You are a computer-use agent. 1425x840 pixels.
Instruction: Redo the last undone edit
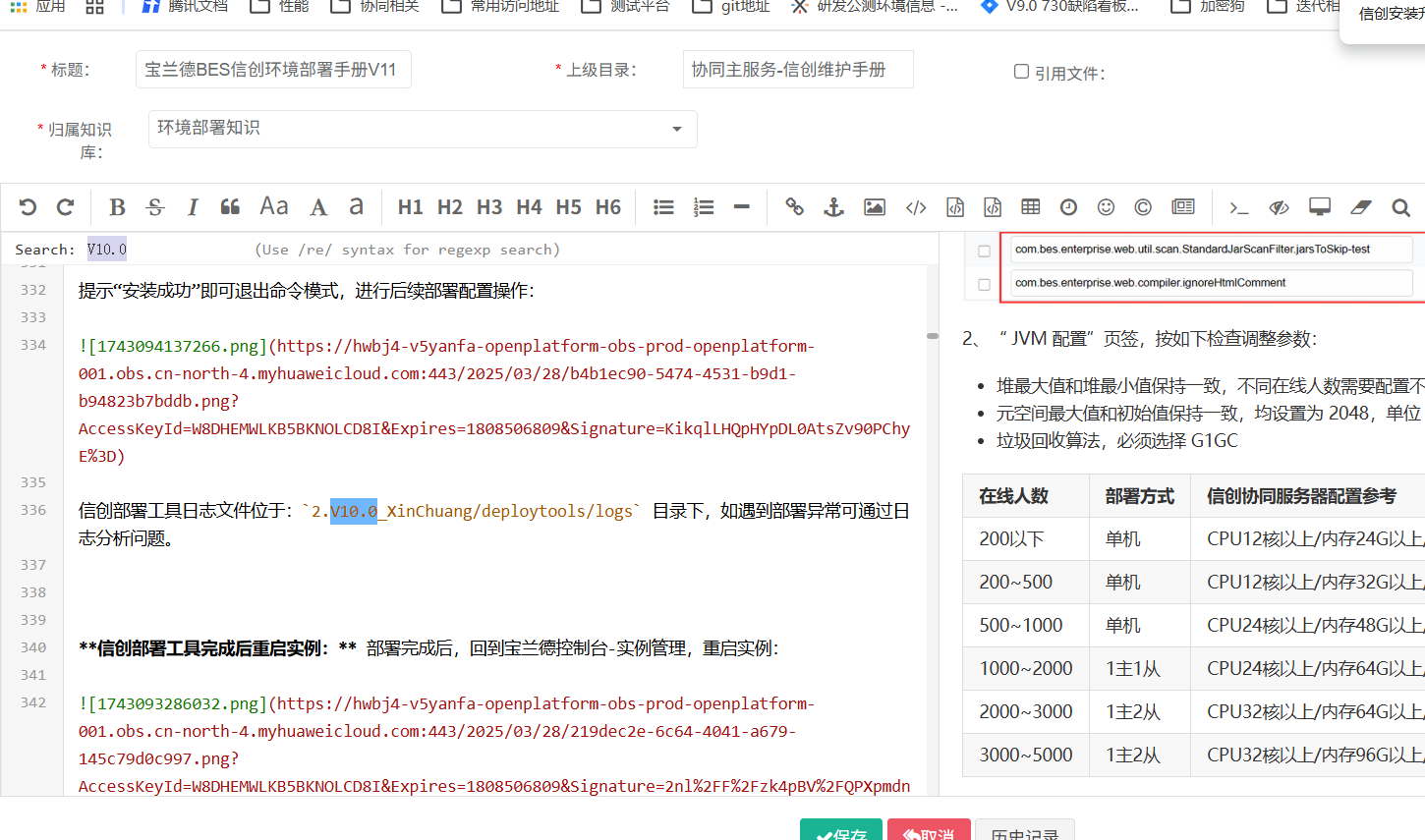point(66,207)
